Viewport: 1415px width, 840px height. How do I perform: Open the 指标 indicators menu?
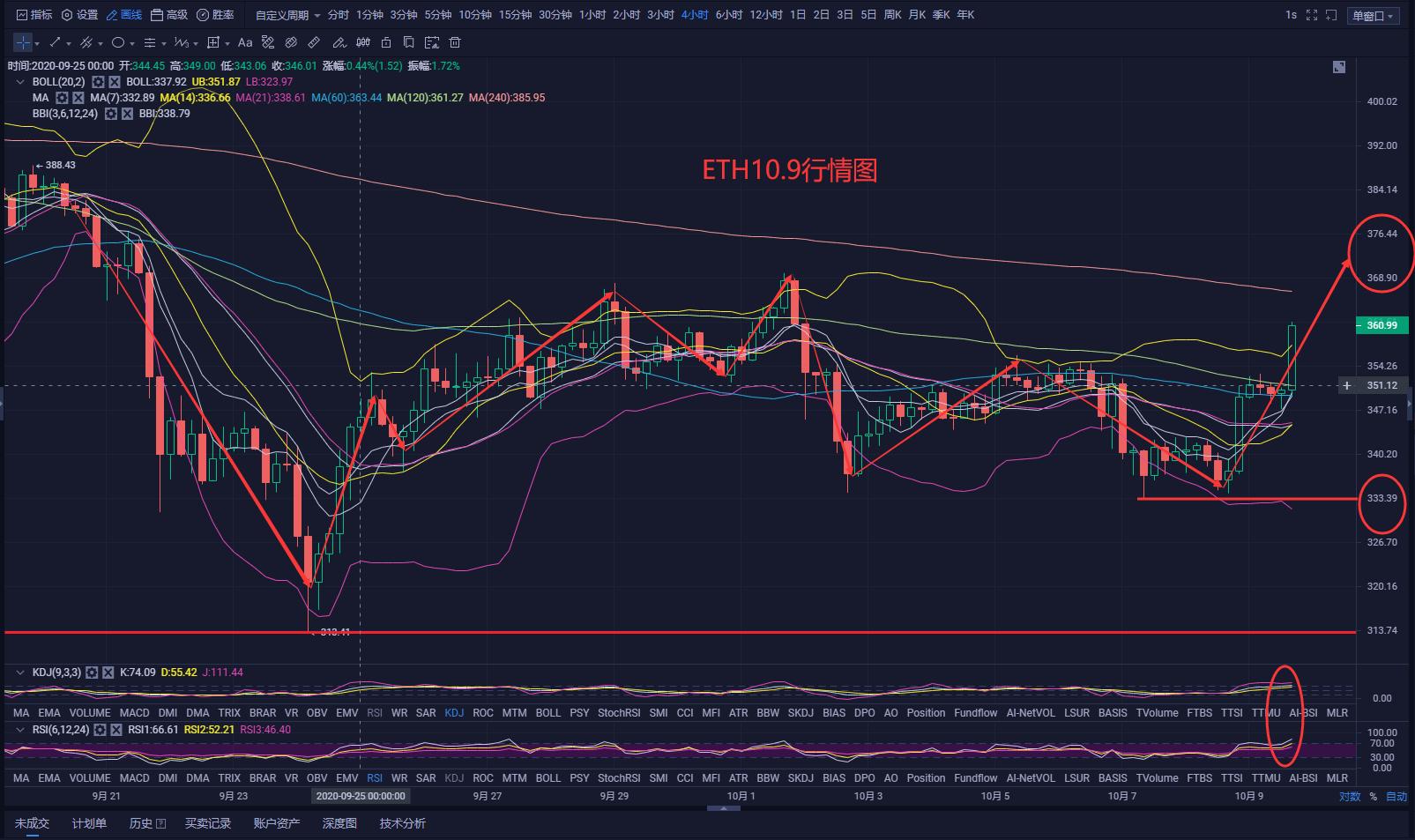34,15
